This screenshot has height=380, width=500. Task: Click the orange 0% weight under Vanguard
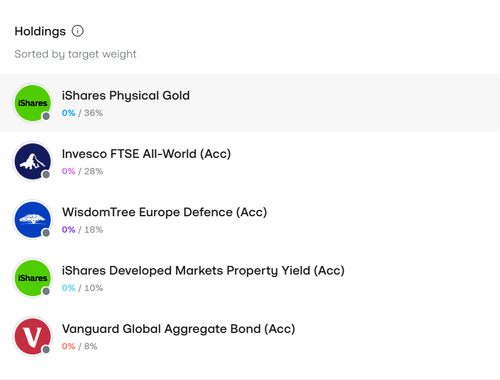(68, 346)
